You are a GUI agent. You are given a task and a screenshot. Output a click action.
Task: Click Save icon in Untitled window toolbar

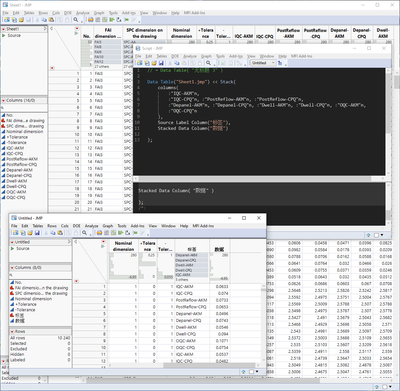[x=37, y=233]
